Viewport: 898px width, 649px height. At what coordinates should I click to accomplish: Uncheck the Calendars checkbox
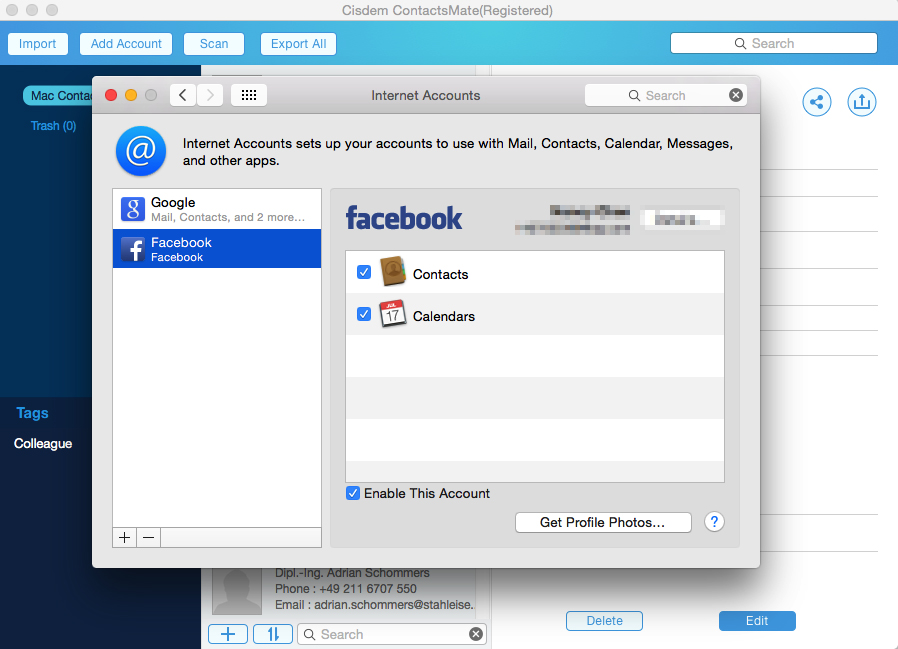point(364,314)
